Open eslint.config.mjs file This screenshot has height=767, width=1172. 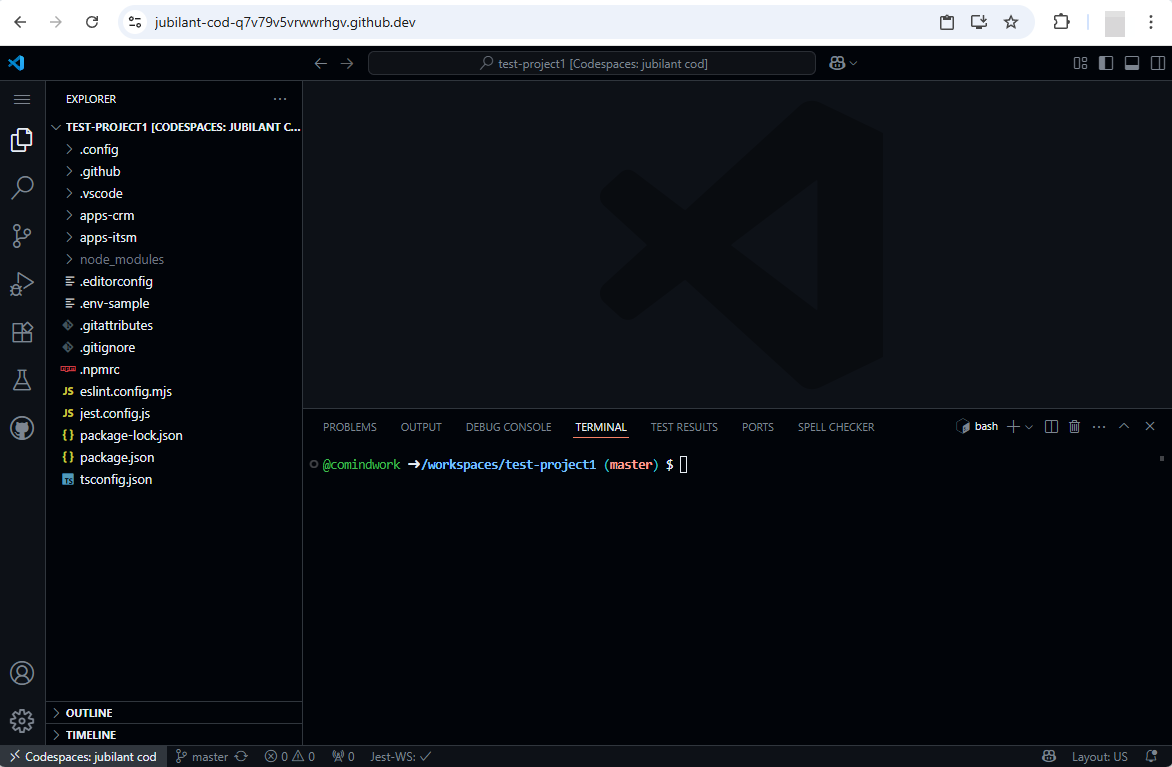(x=174, y=392)
